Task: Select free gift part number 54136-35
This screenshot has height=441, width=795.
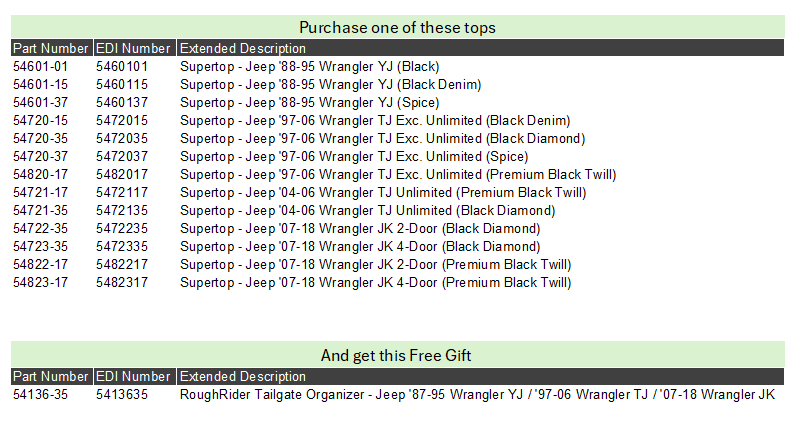Action: point(40,394)
